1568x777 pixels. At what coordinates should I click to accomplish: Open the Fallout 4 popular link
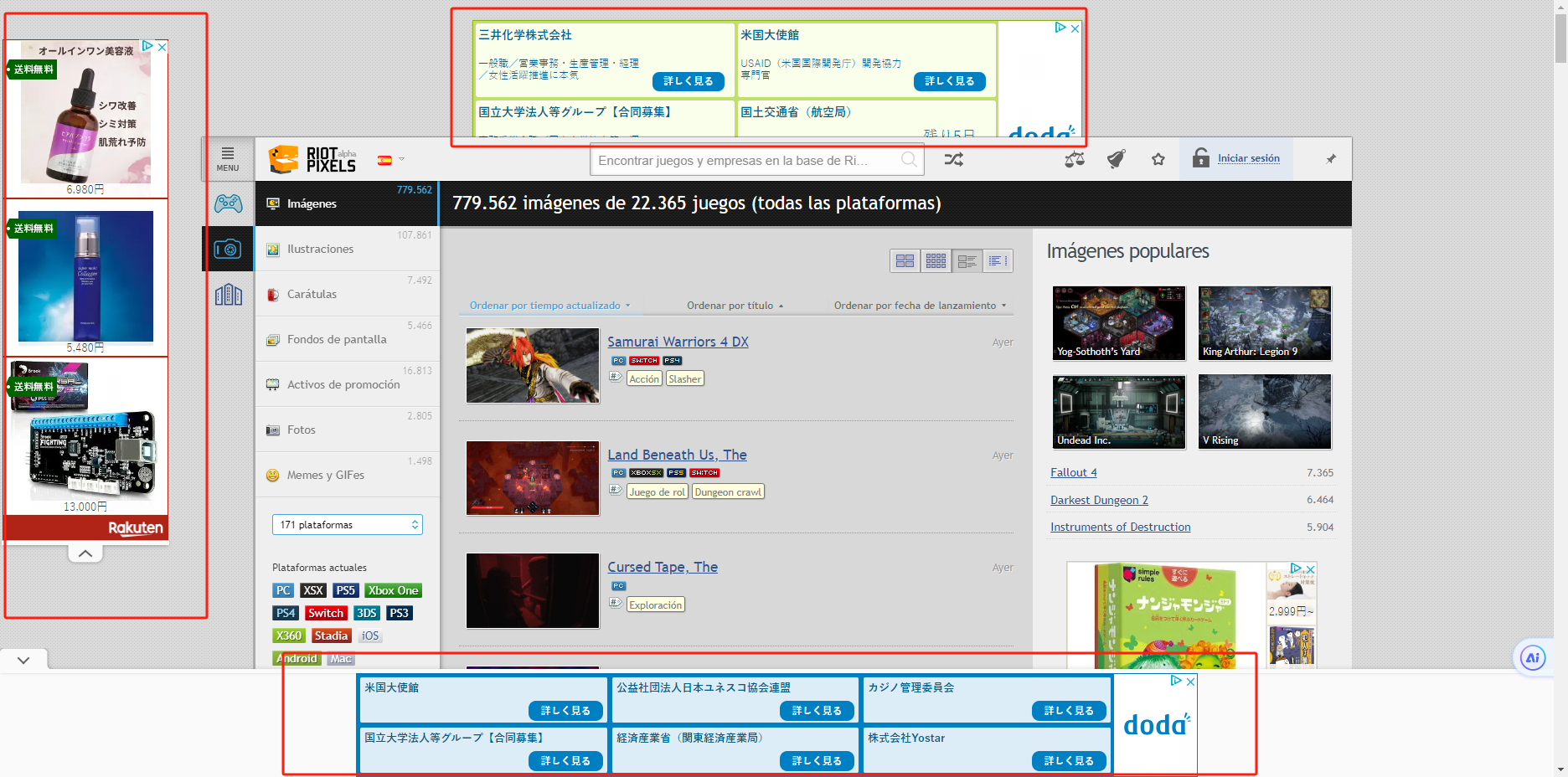click(x=1073, y=473)
